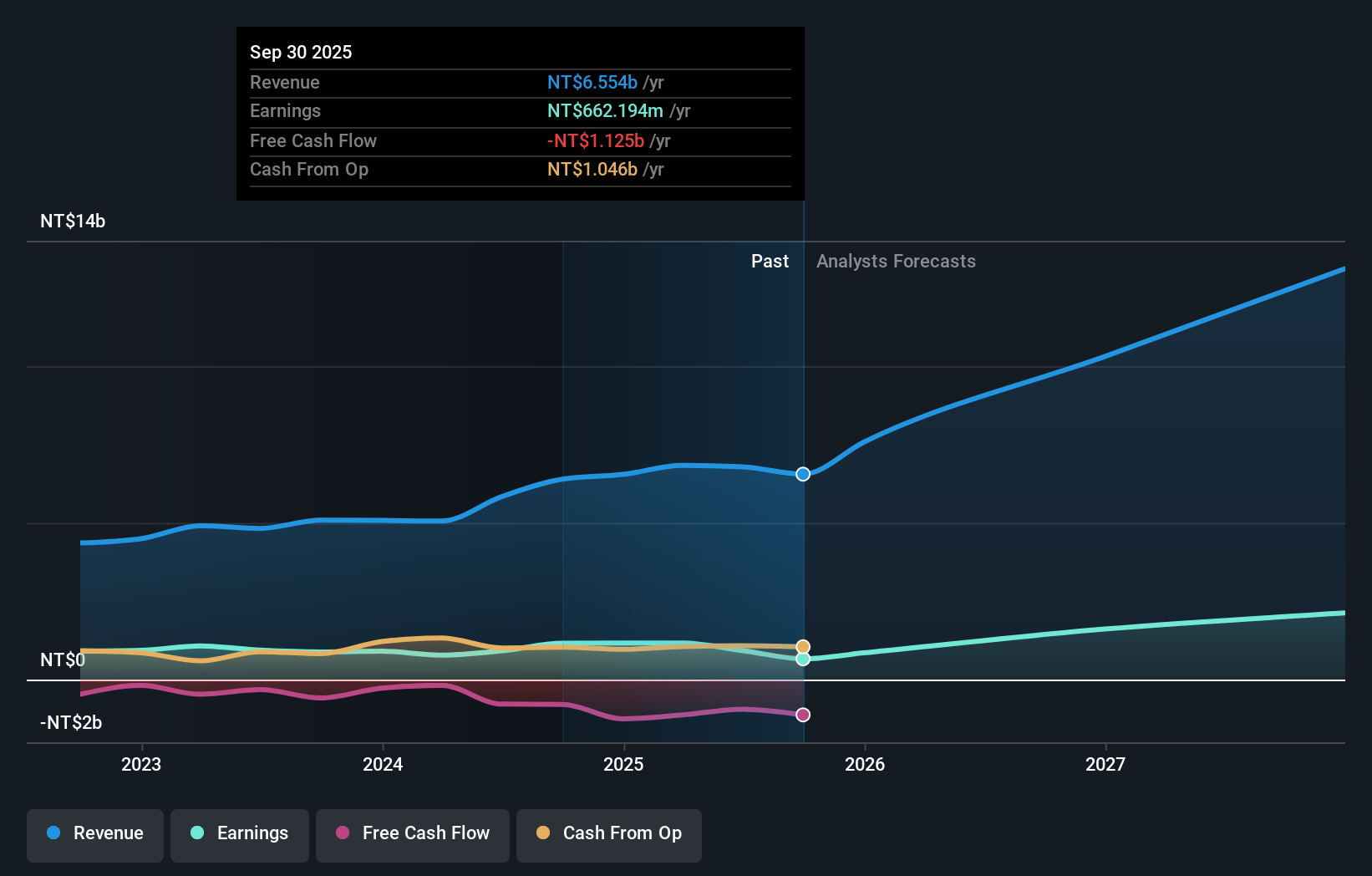This screenshot has height=876, width=1372.
Task: Click the 'Earnings' row label in tooltip
Action: (286, 111)
